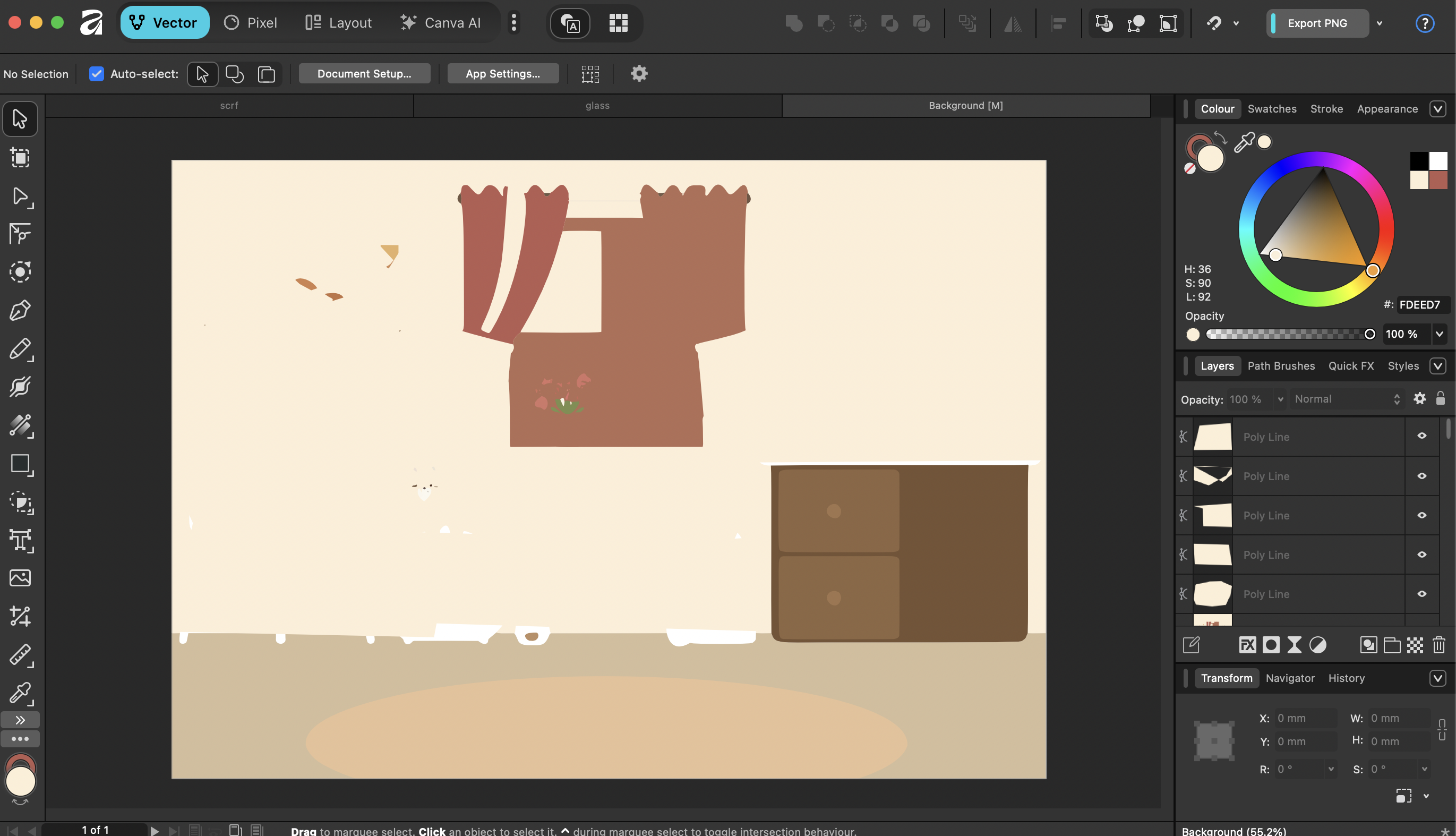Select the Node tool
Image resolution: width=1456 pixels, height=836 pixels.
(20, 197)
